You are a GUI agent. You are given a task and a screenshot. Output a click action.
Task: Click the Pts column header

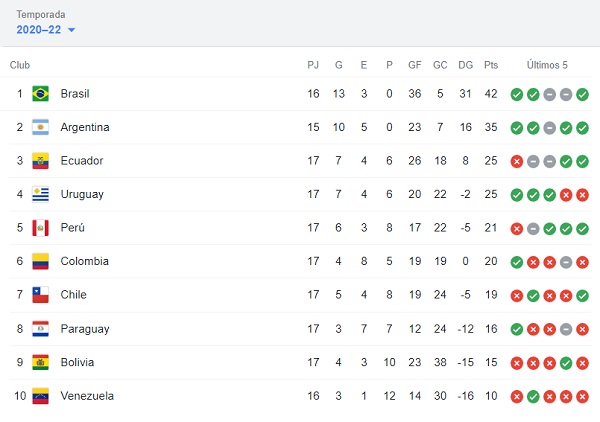coord(491,65)
